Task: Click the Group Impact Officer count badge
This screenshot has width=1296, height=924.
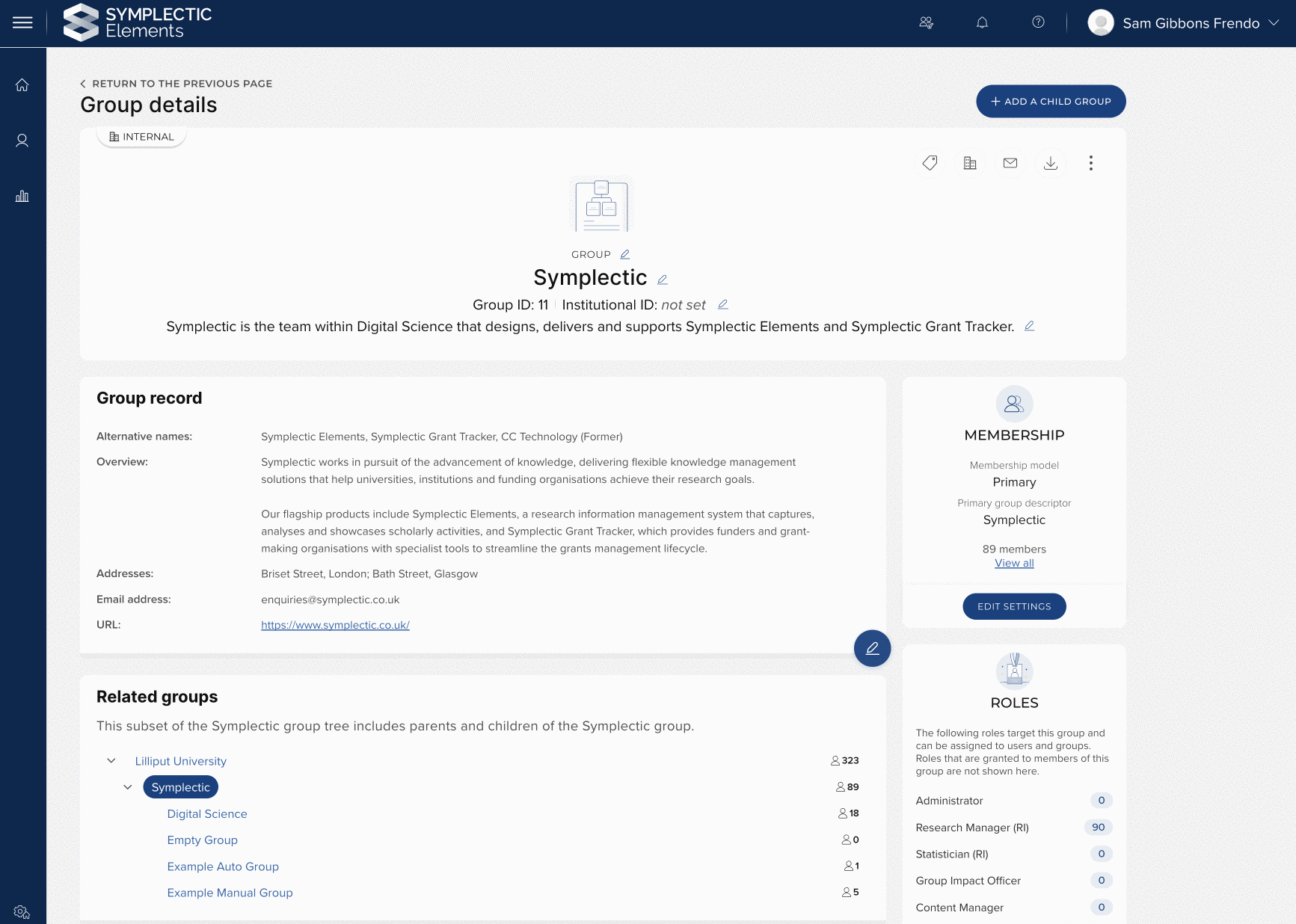Action: coord(1102,881)
